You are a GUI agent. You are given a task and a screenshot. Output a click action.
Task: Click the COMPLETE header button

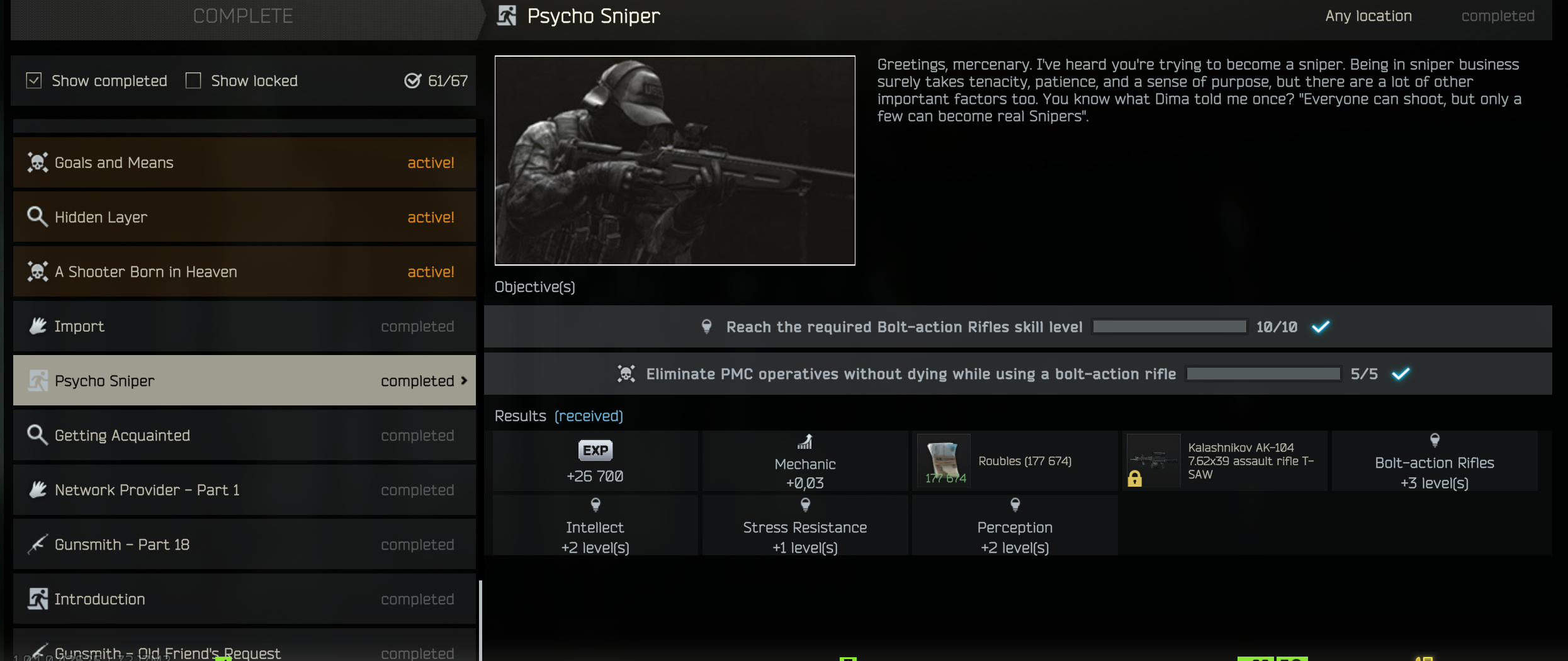243,16
